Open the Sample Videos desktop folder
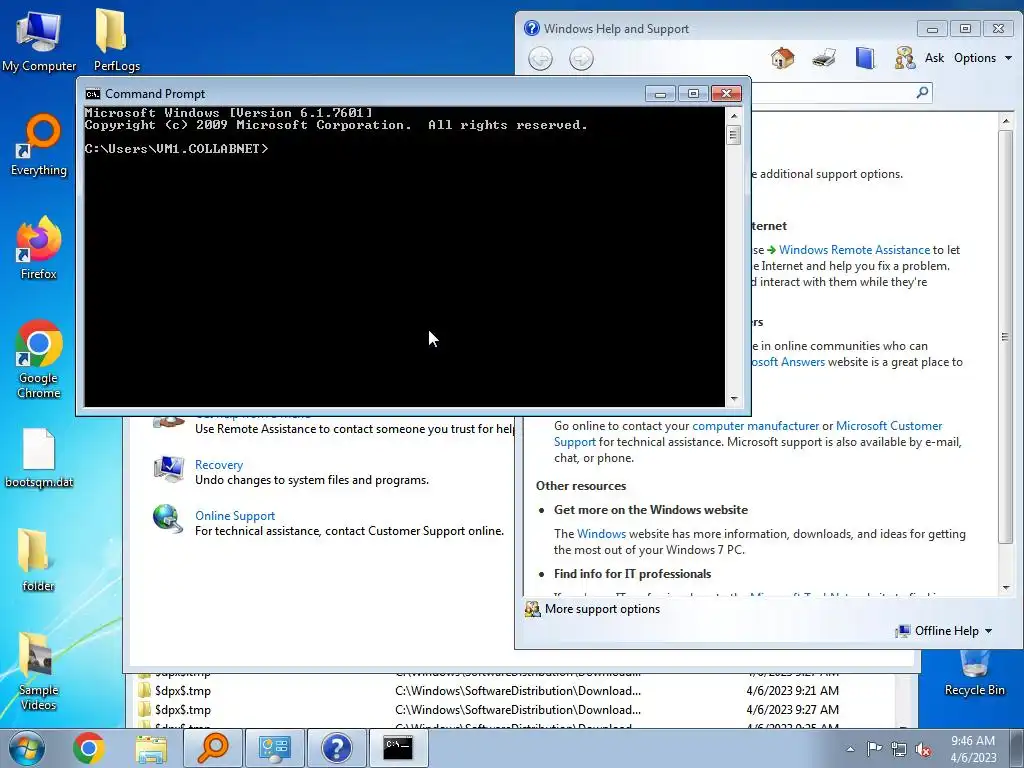 39,671
